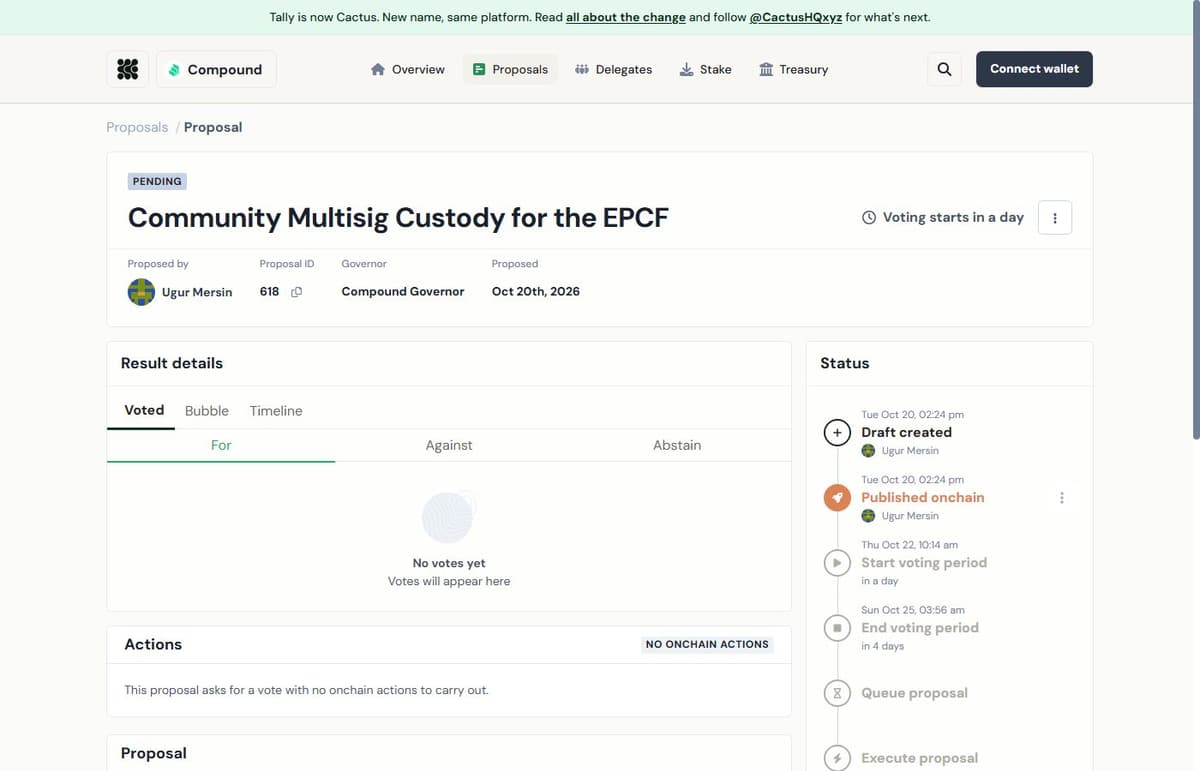
Task: Click the End voting period label
Action: [920, 627]
